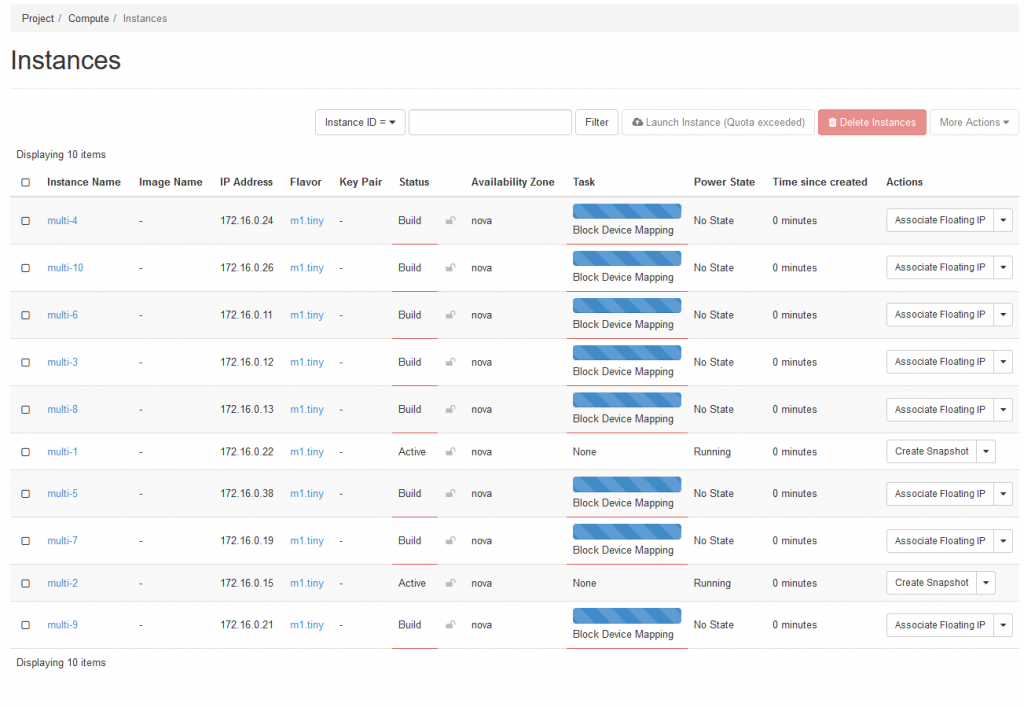Sort by the Availability Zone column header

click(x=513, y=182)
